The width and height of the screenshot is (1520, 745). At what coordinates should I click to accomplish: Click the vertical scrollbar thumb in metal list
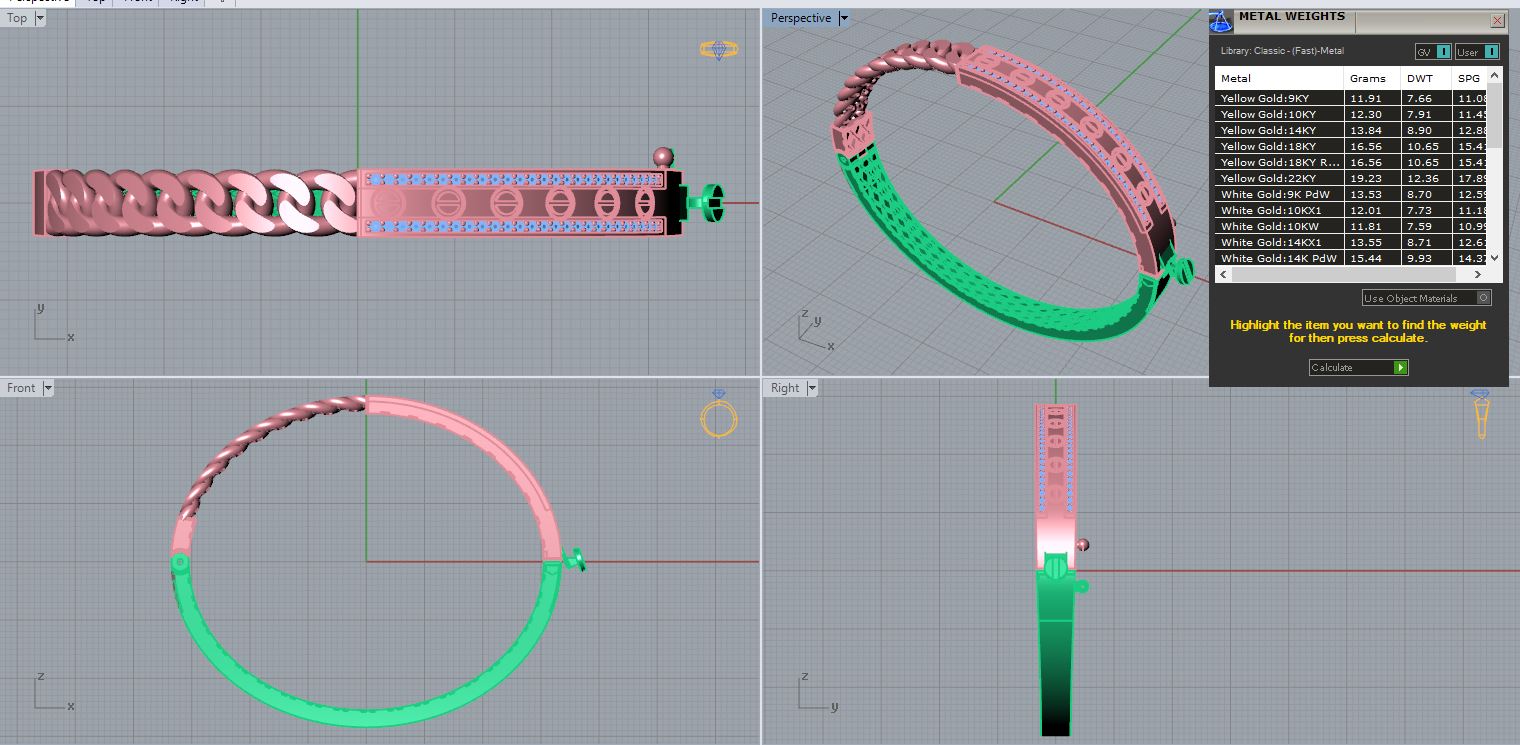[1495, 115]
